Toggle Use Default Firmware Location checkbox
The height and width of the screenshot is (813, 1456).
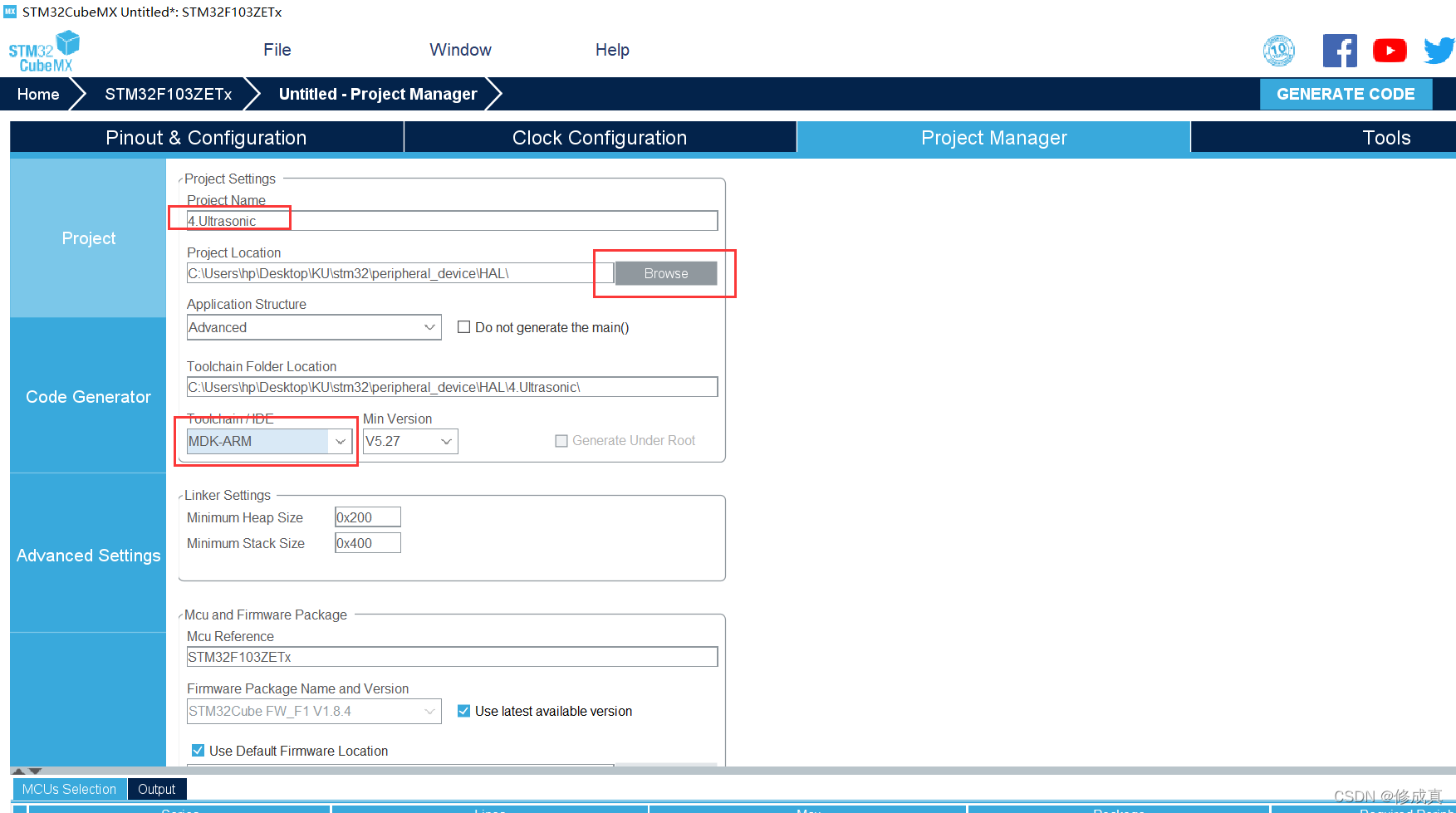coord(198,751)
